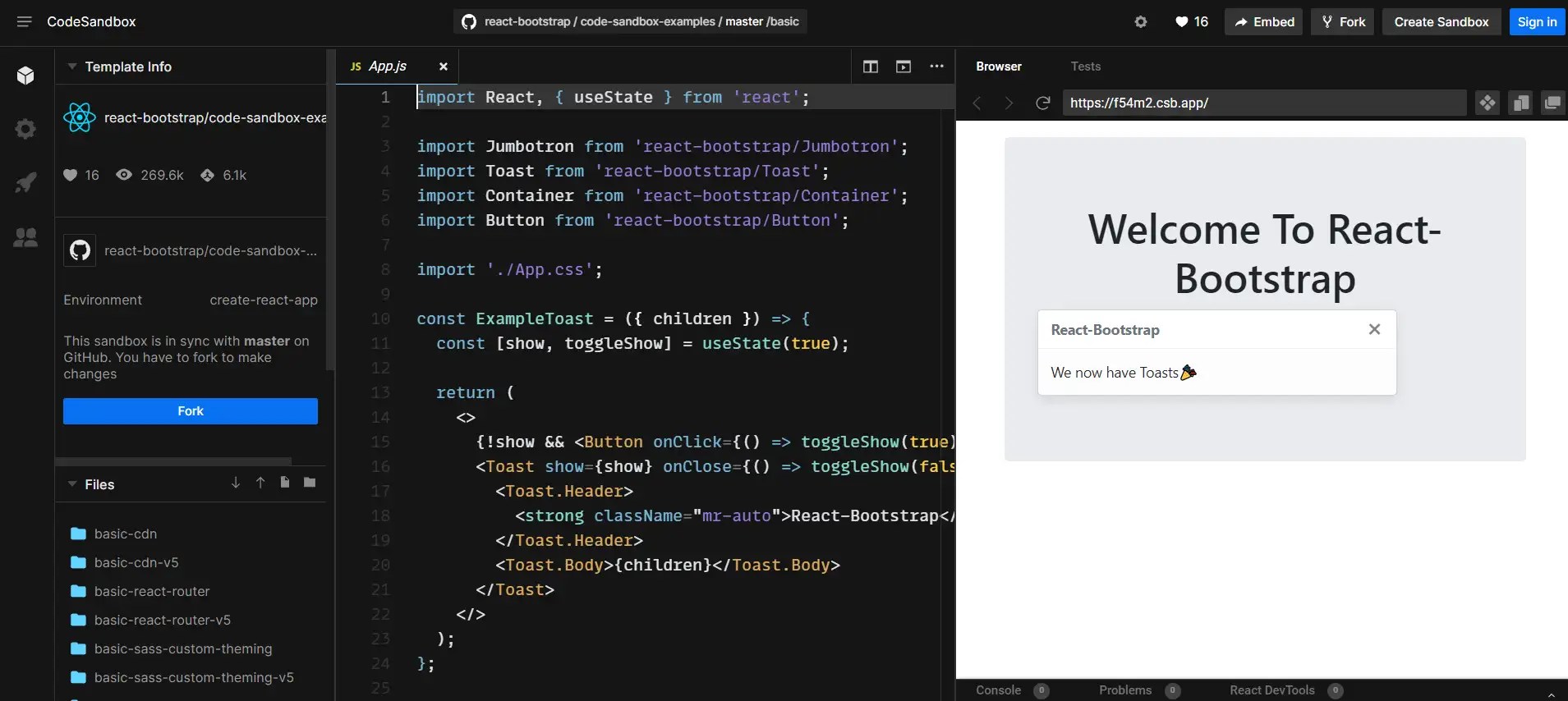Click the create-react-app environment value
1568x701 pixels.
tap(264, 300)
